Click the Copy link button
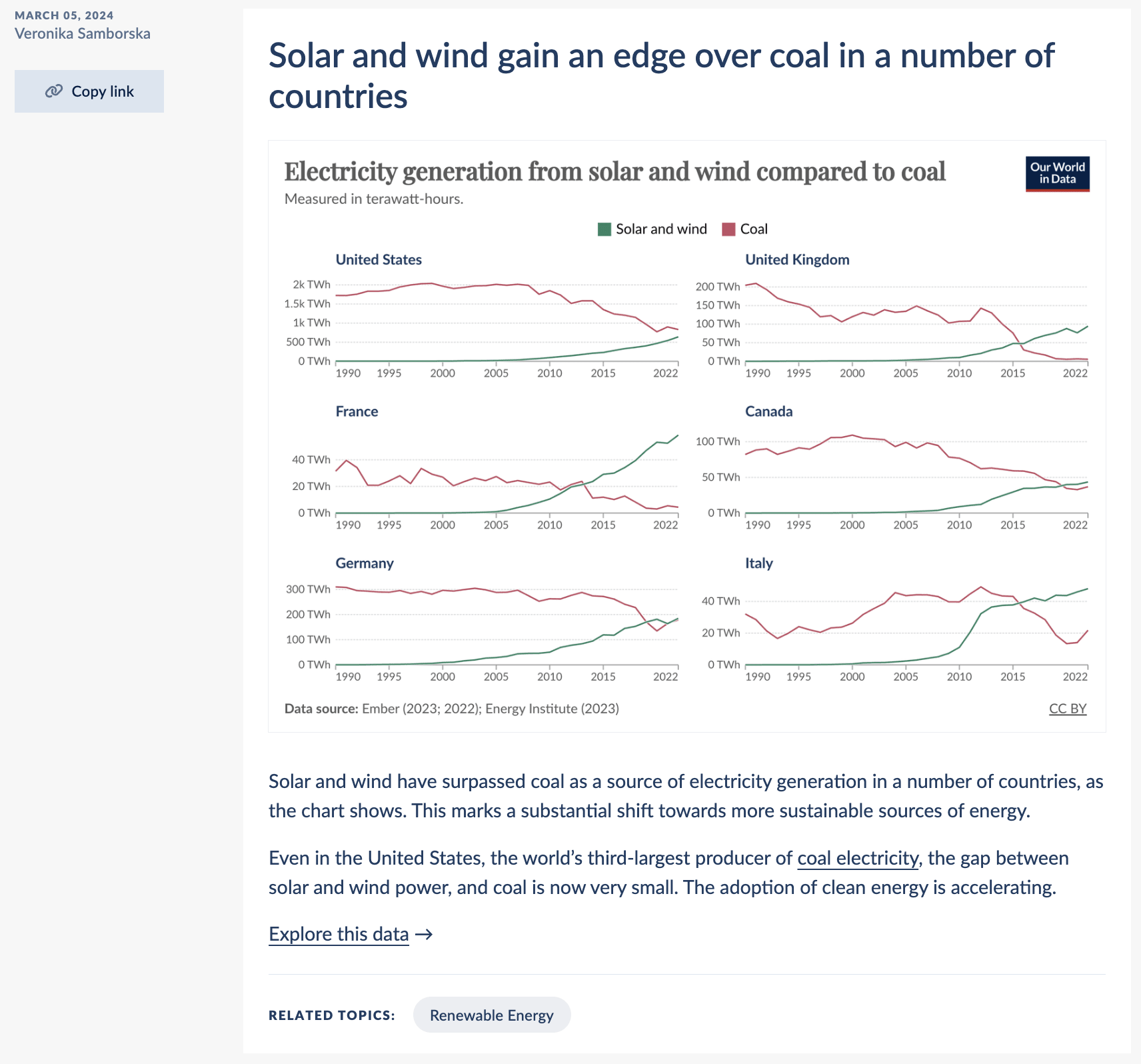This screenshot has width=1141, height=1064. coord(89,91)
